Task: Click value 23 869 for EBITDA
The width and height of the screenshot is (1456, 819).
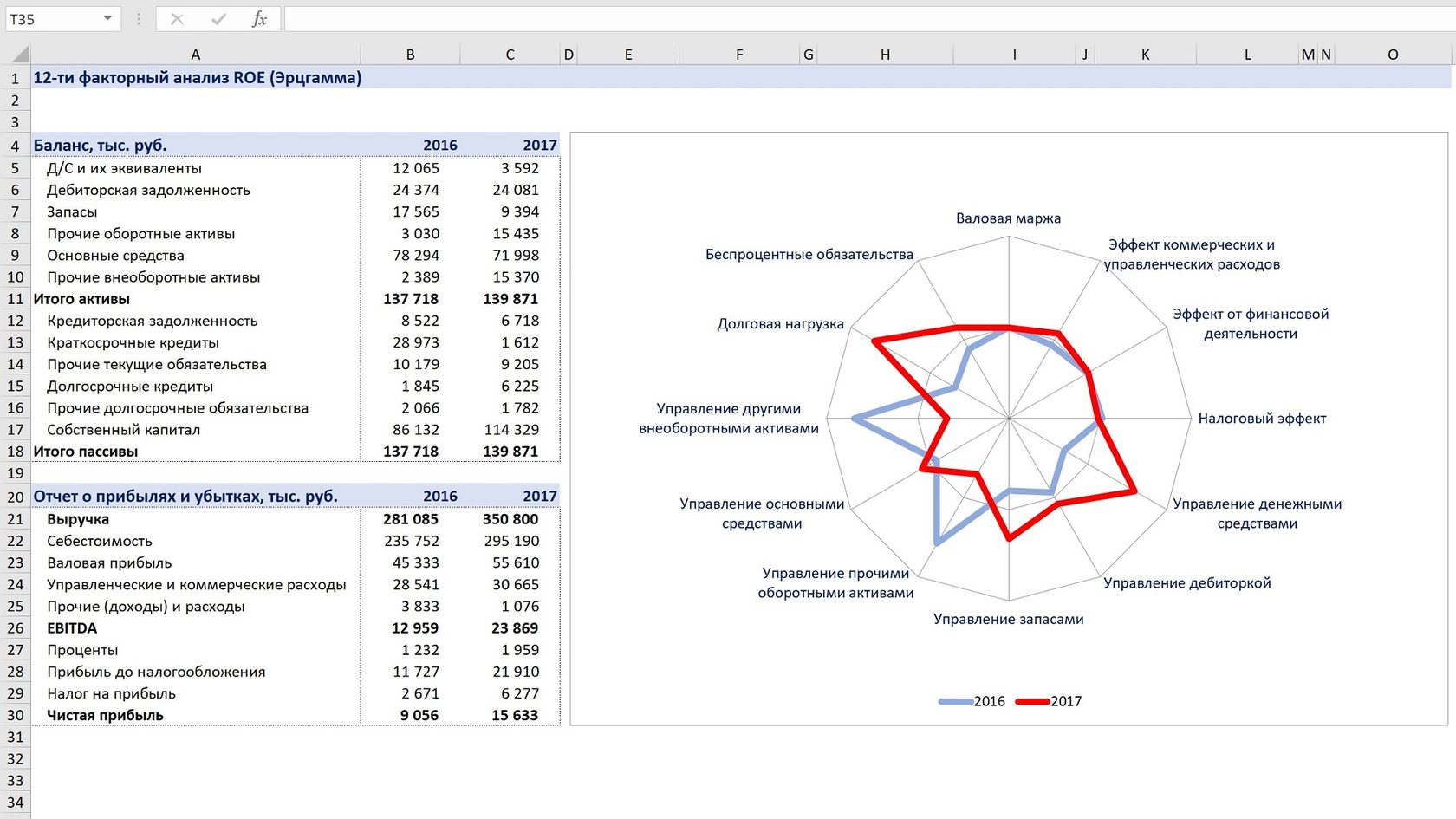Action: tap(515, 628)
